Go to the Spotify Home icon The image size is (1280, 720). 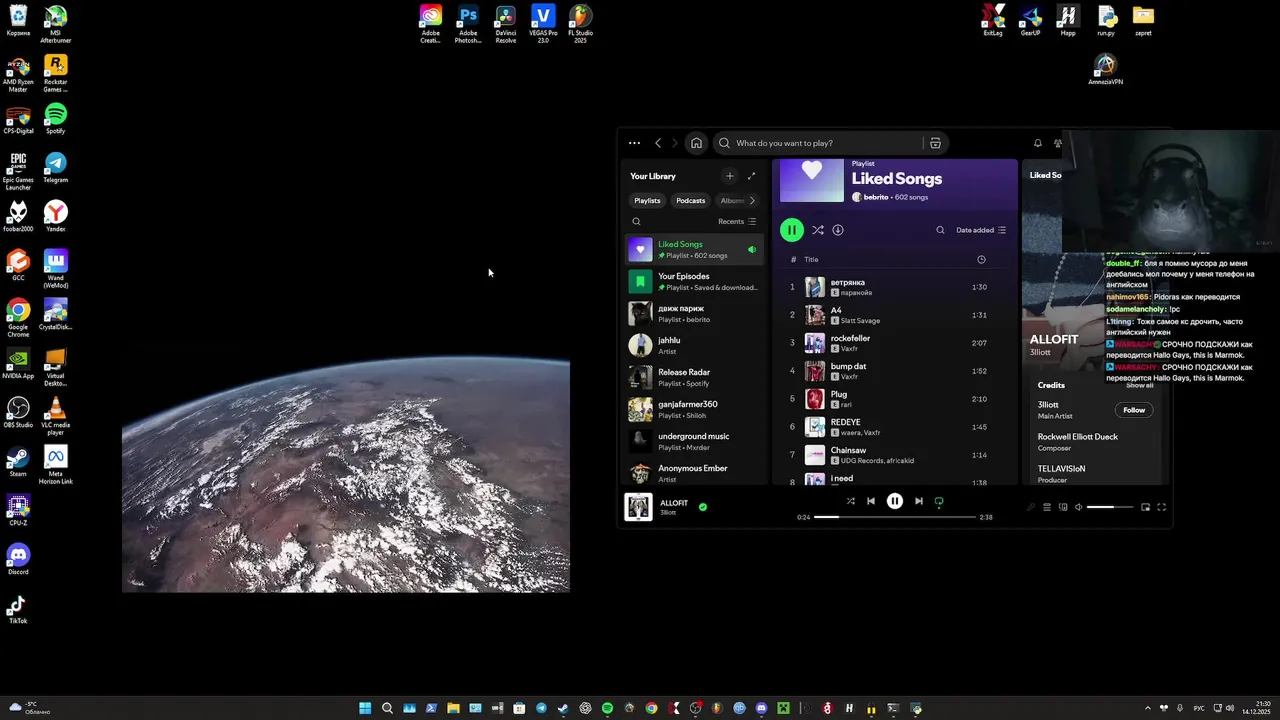tap(697, 143)
